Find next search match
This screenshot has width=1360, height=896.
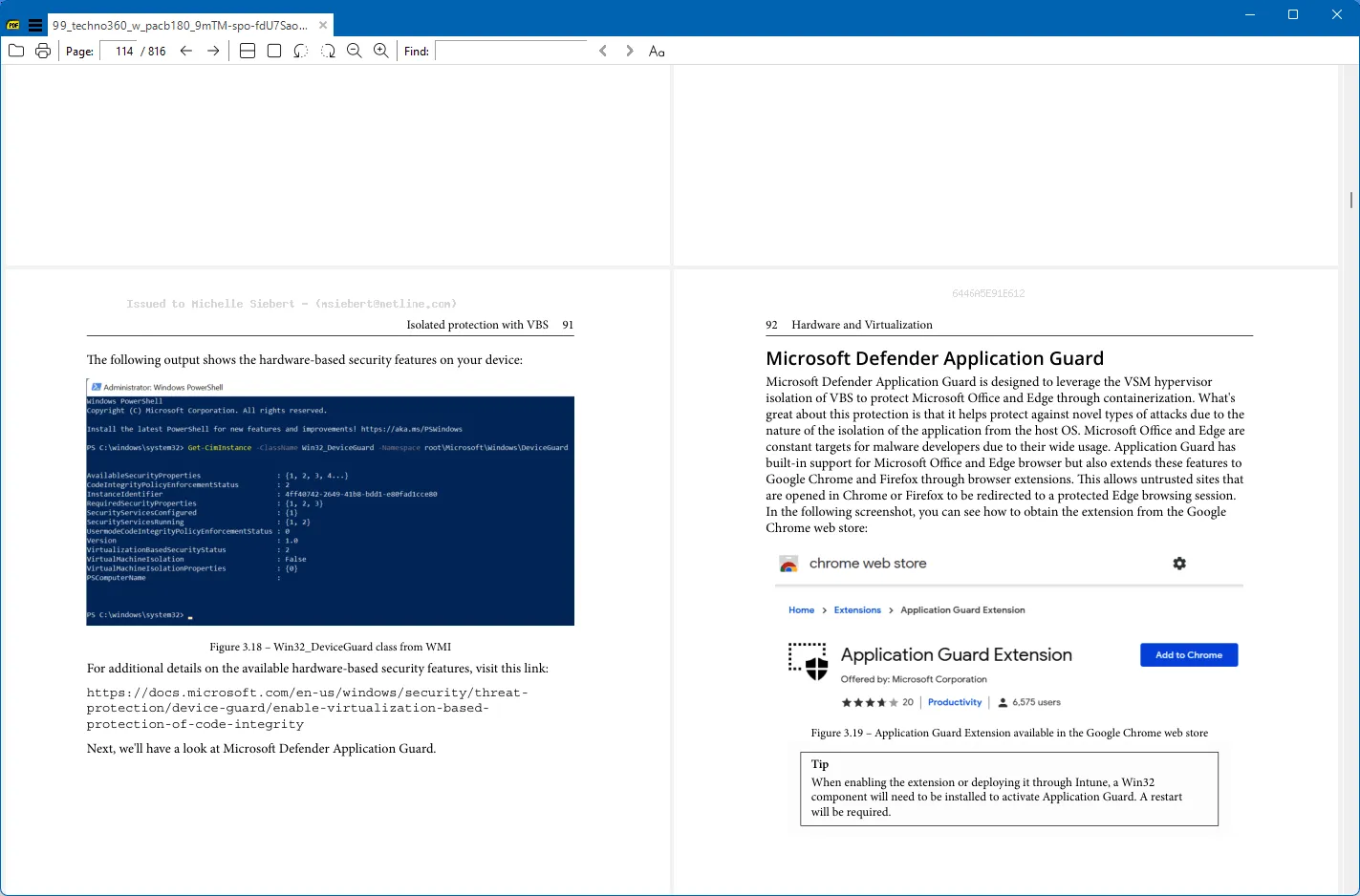629,51
